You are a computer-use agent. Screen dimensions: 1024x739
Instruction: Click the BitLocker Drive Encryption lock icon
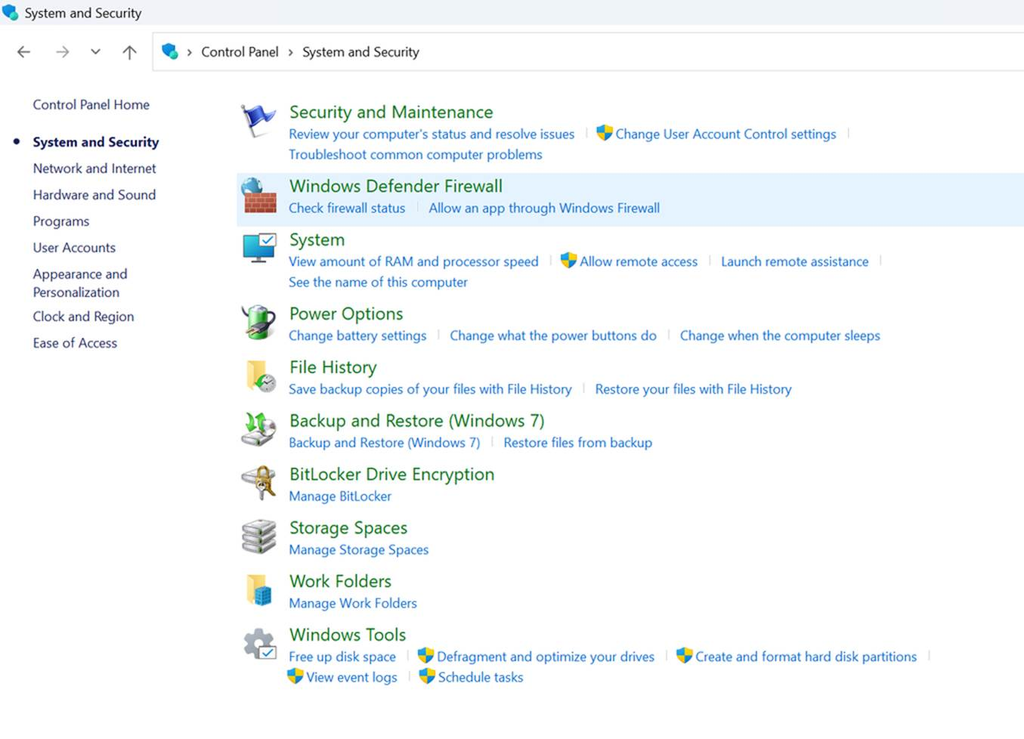click(x=259, y=483)
